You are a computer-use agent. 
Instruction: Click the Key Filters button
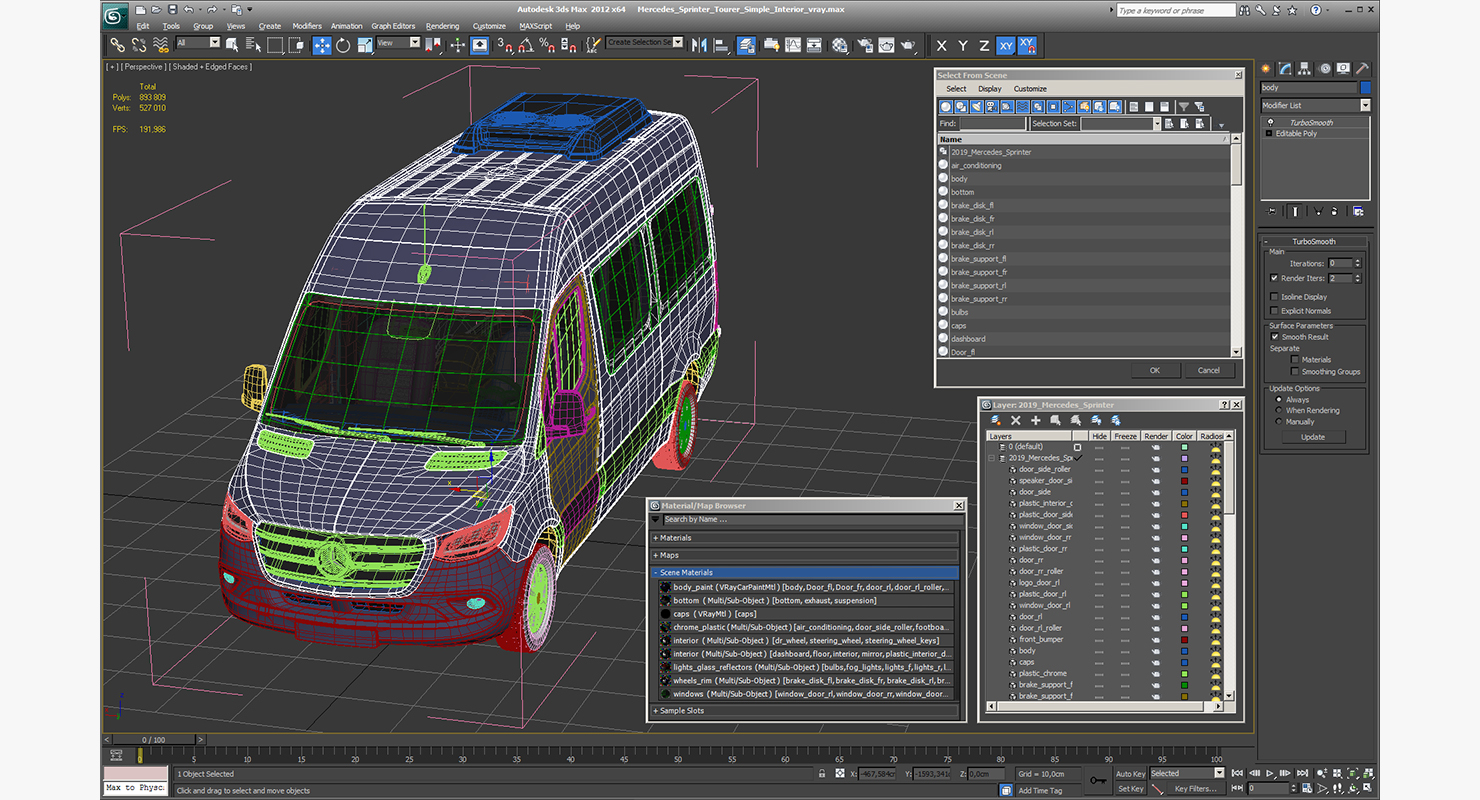tap(1195, 788)
